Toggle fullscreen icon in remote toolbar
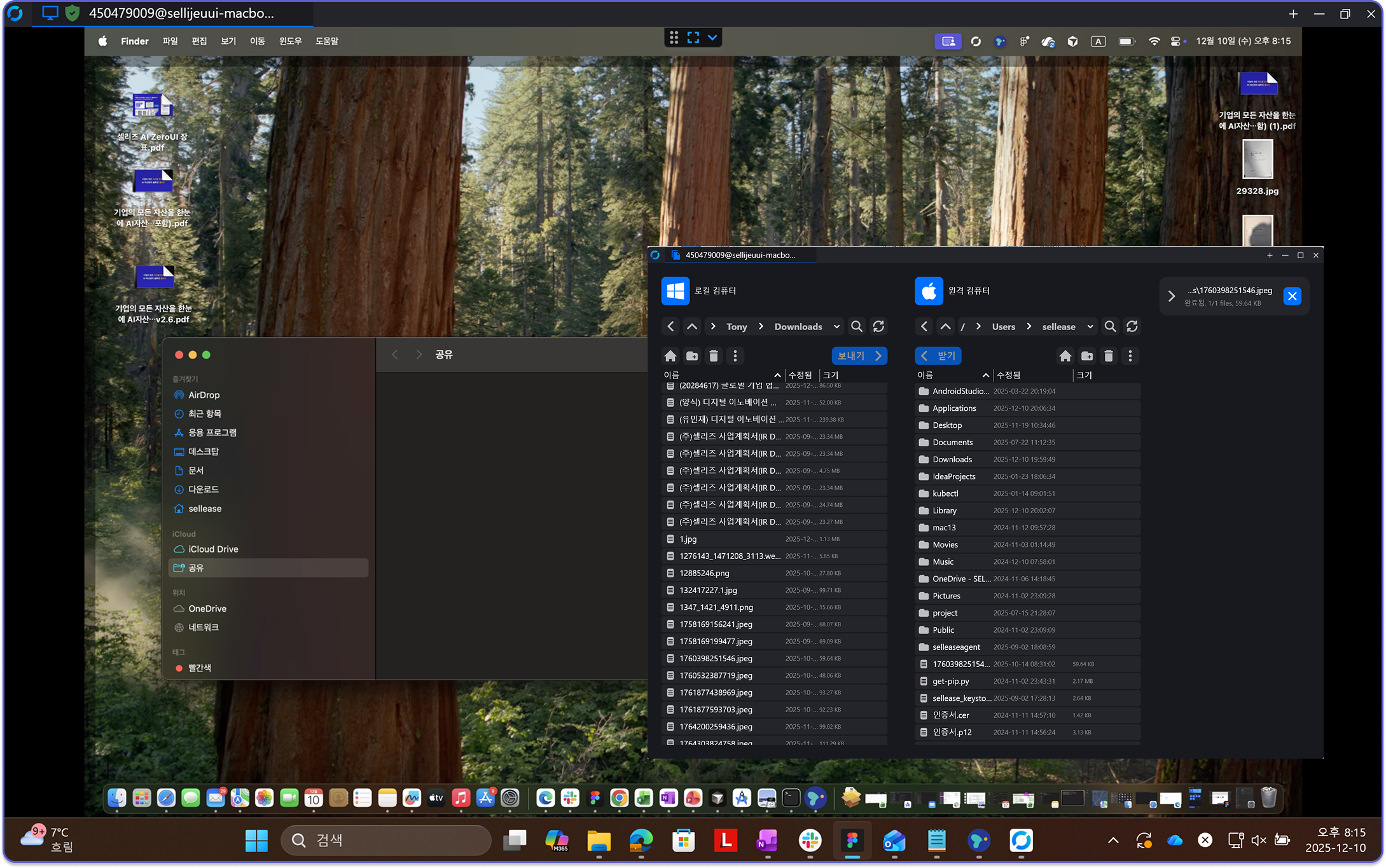This screenshot has width=1386, height=868. point(693,38)
